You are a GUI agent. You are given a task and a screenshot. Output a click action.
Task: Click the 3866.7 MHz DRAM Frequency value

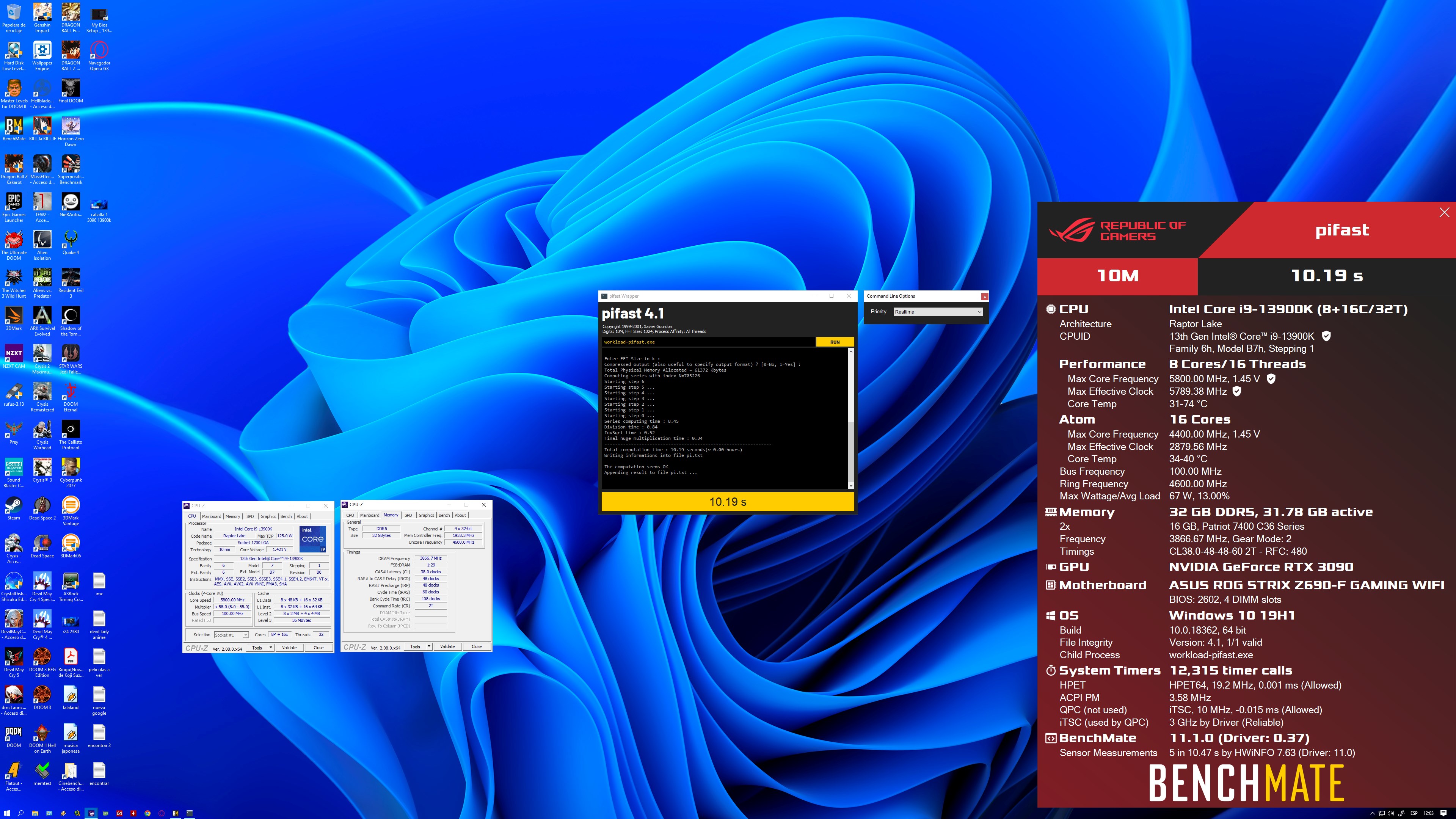431,559
